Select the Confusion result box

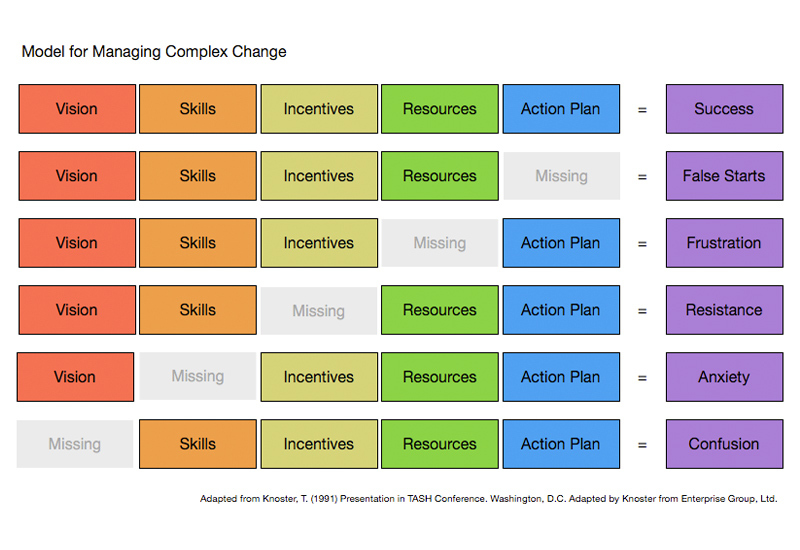pyautogui.click(x=724, y=444)
